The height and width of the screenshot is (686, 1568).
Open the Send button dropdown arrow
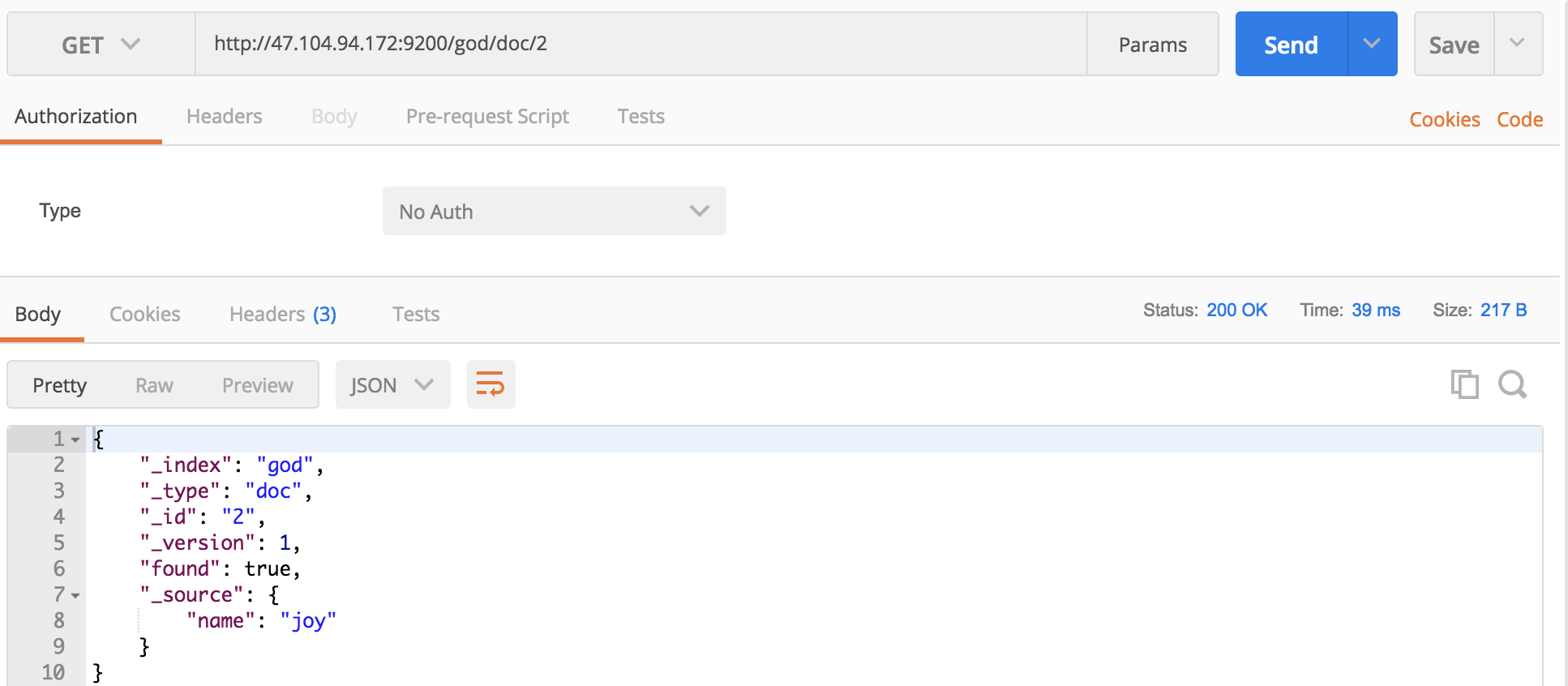tap(1372, 44)
